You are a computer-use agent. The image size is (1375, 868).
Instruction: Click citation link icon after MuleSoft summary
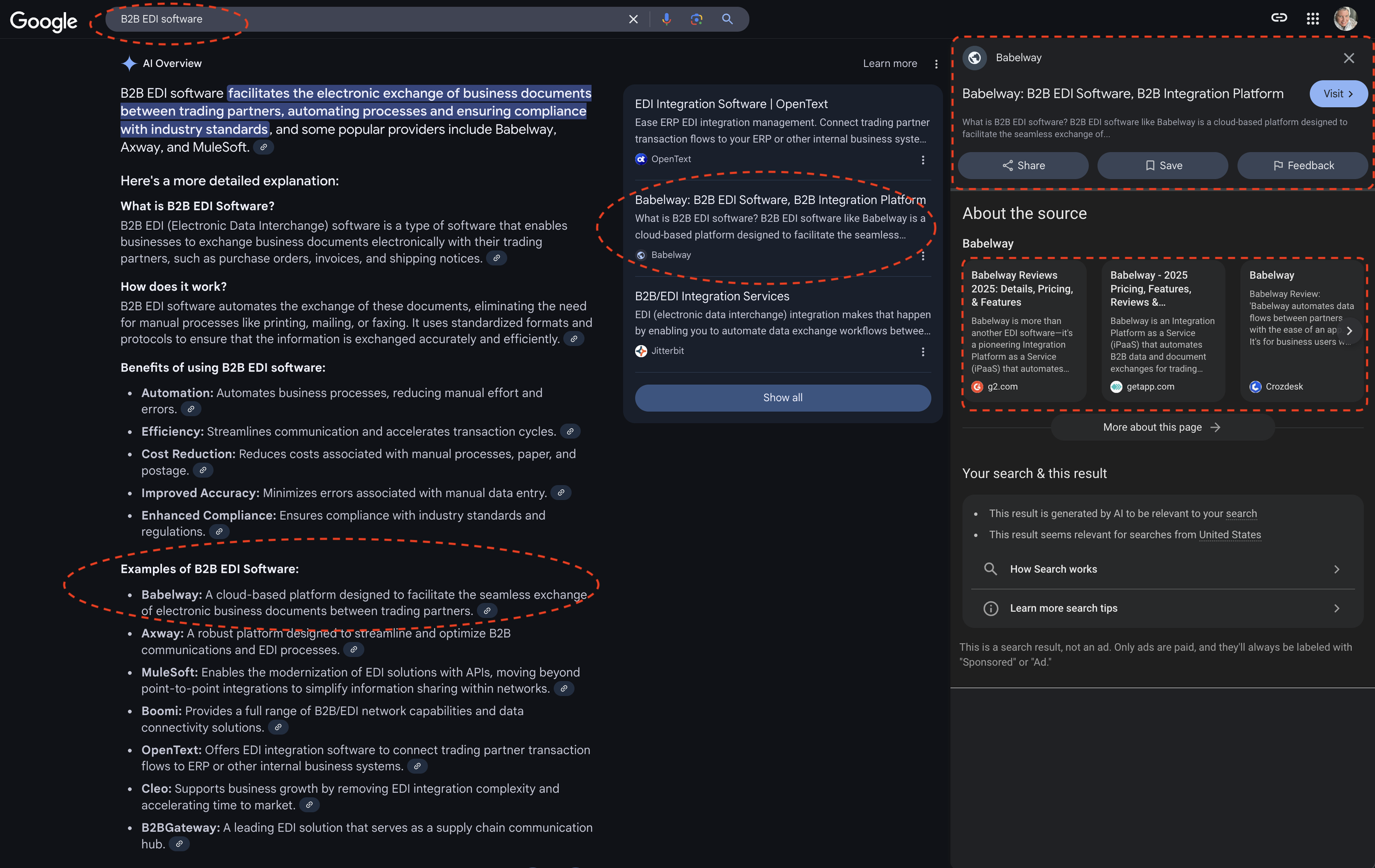click(564, 689)
